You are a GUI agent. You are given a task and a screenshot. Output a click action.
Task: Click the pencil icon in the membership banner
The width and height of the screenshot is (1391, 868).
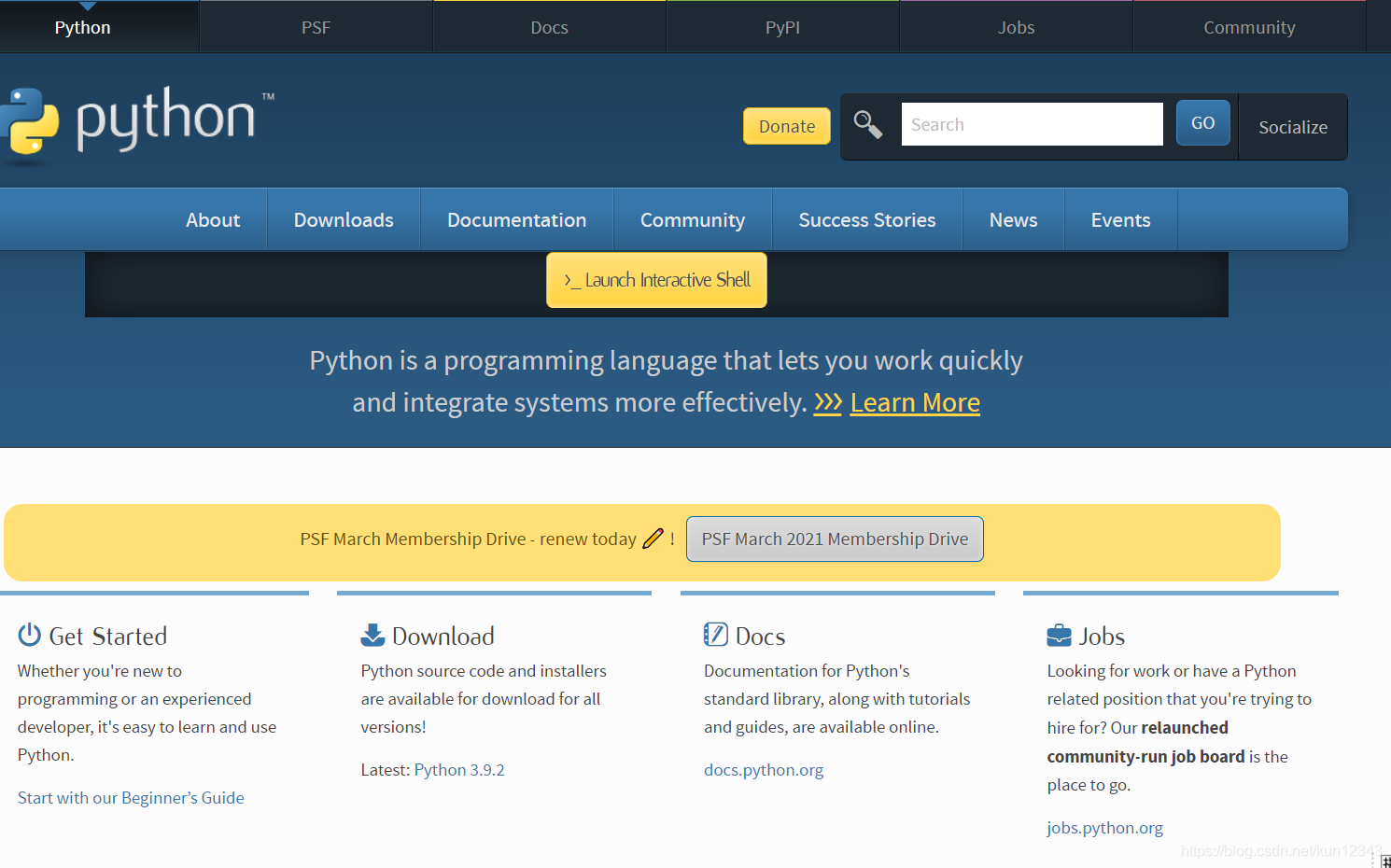(653, 539)
